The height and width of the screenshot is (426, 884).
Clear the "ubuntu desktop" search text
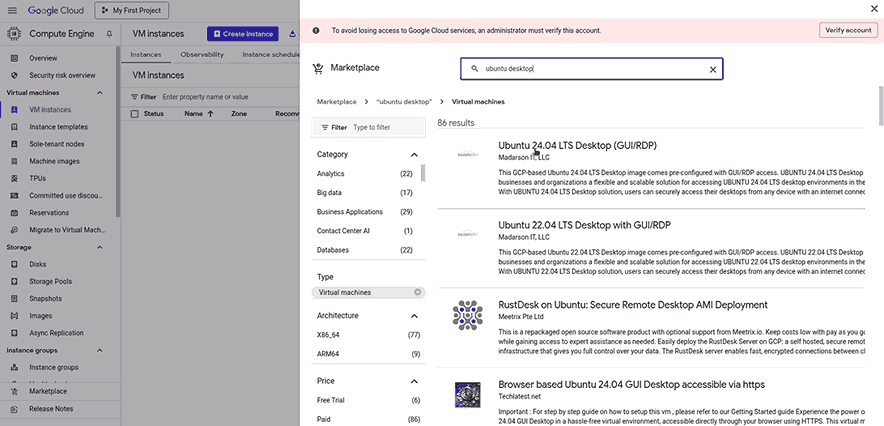click(x=712, y=69)
